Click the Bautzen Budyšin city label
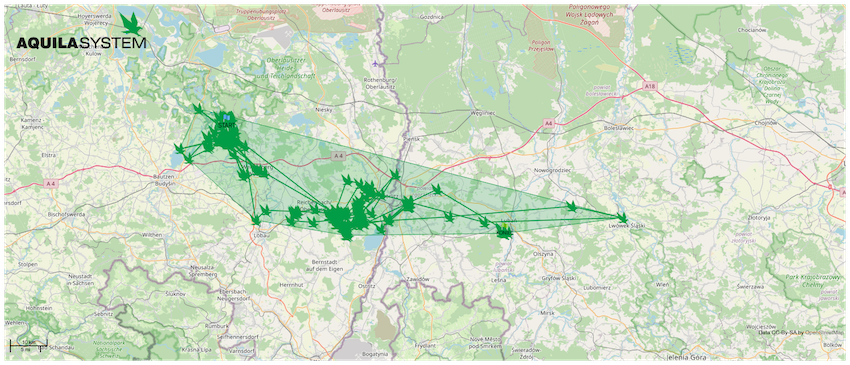Image resolution: width=850 pixels, height=365 pixels. tap(163, 180)
